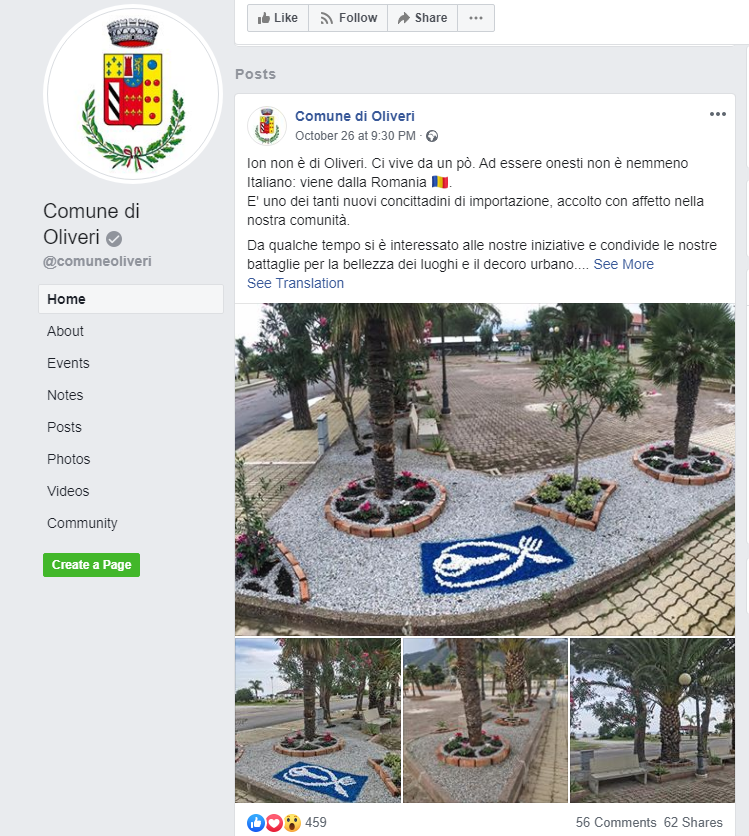The width and height of the screenshot is (749, 836).
Task: Open the large Comune di Oliveri crest
Action: tap(133, 94)
